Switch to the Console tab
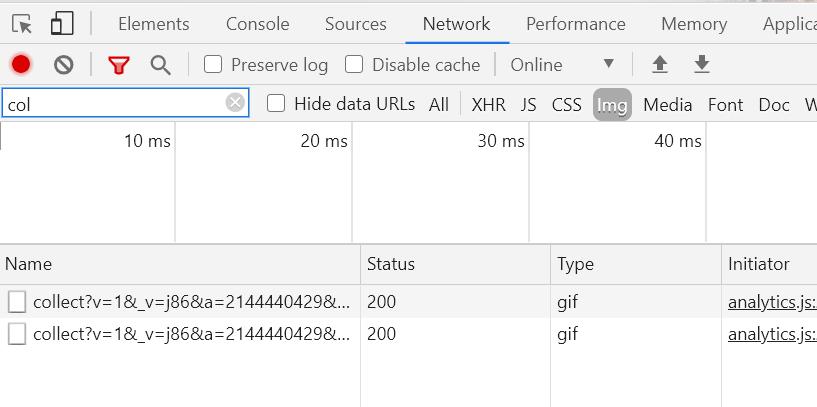This screenshot has height=407, width=817. pyautogui.click(x=257, y=24)
